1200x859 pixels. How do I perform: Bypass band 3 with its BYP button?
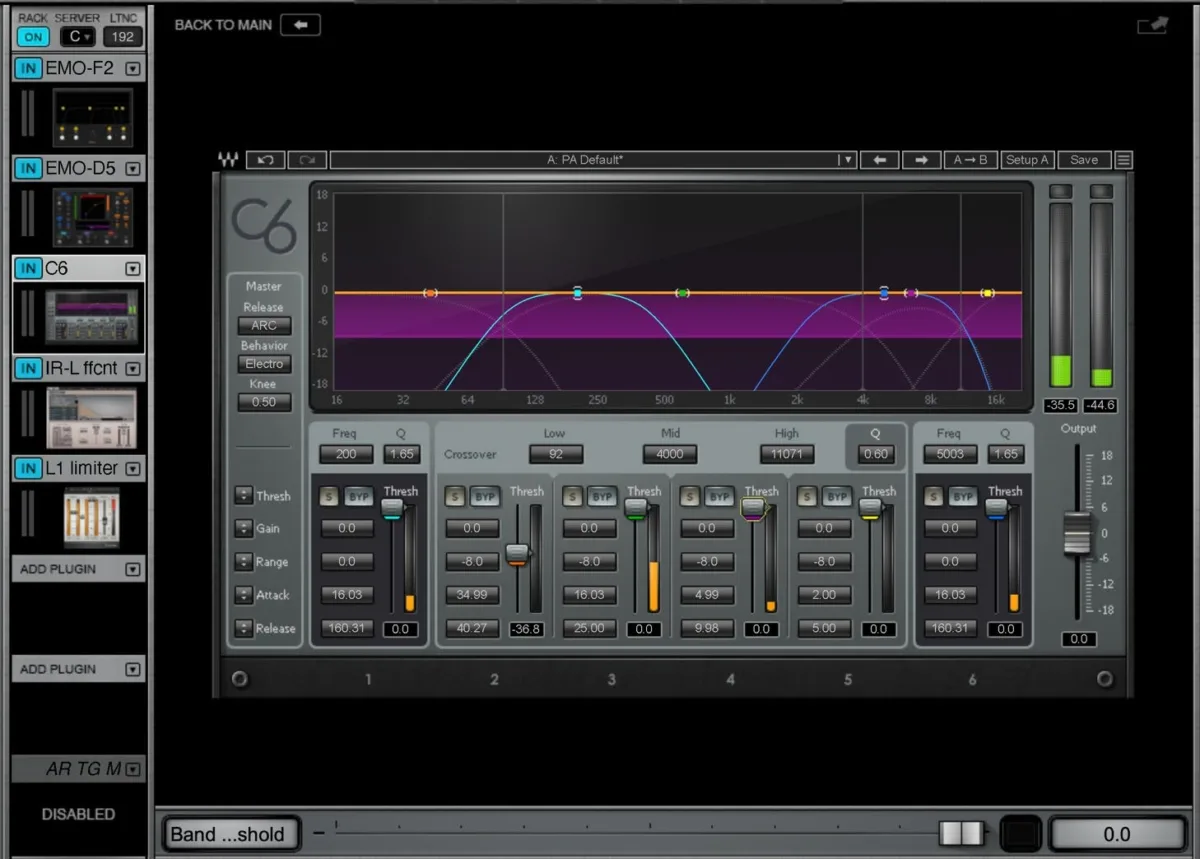pos(601,496)
